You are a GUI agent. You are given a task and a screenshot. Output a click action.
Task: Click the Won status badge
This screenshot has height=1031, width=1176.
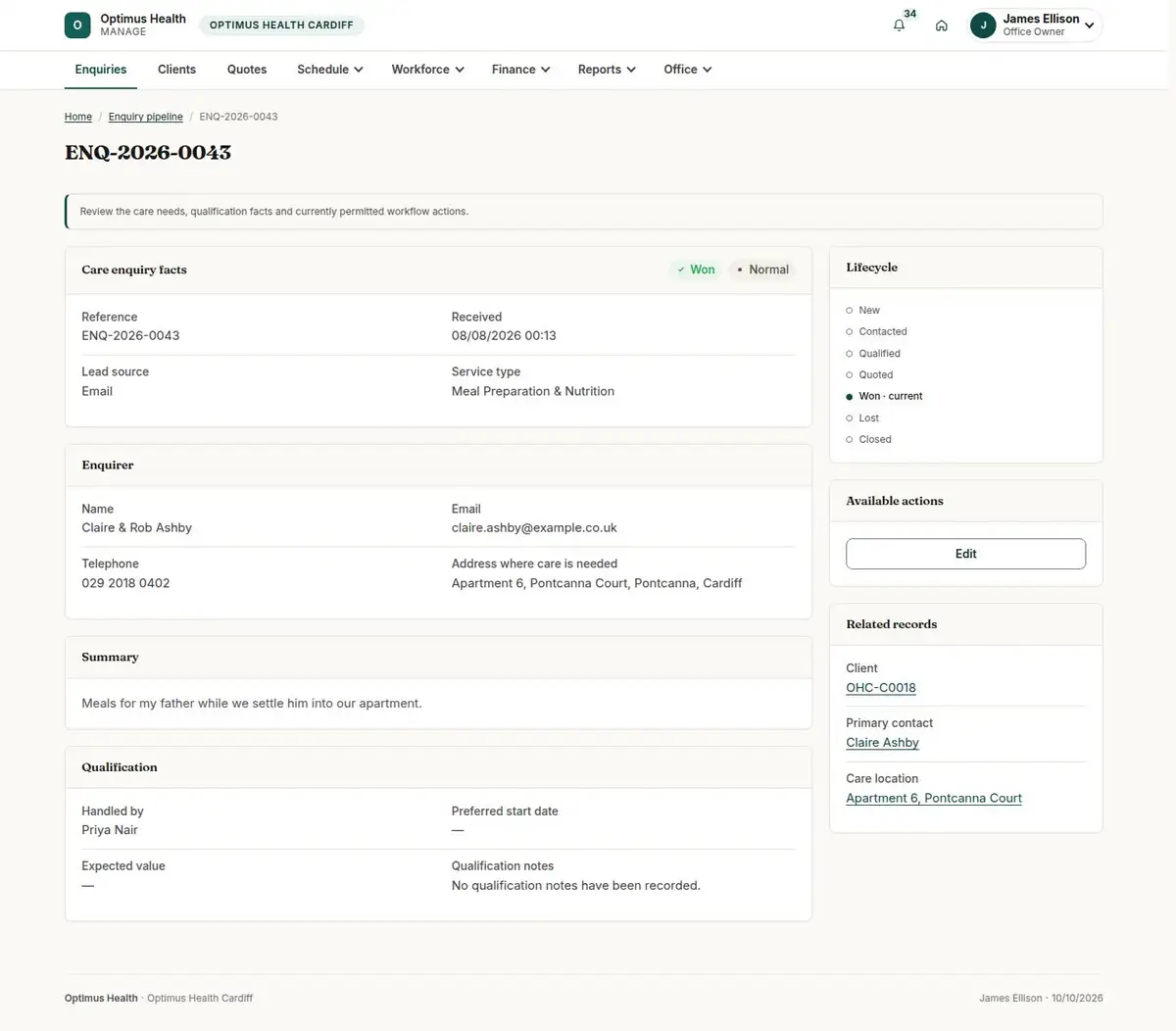pyautogui.click(x=696, y=270)
